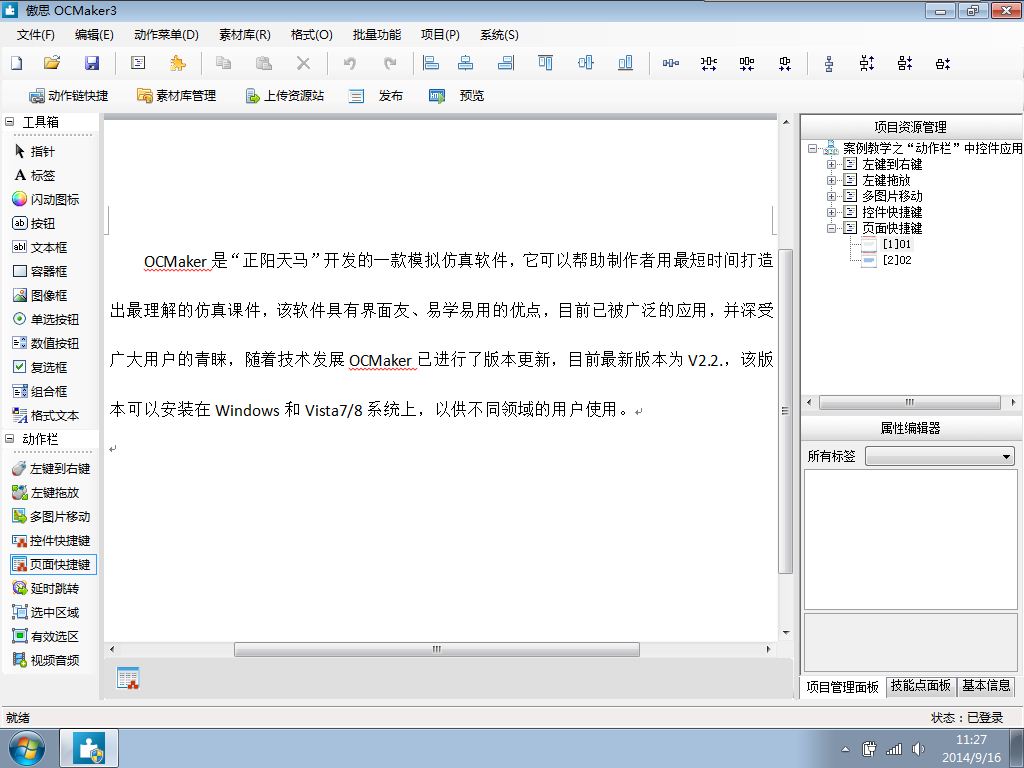Open the 文件(F) menu
This screenshot has height=768, width=1024.
(35, 35)
